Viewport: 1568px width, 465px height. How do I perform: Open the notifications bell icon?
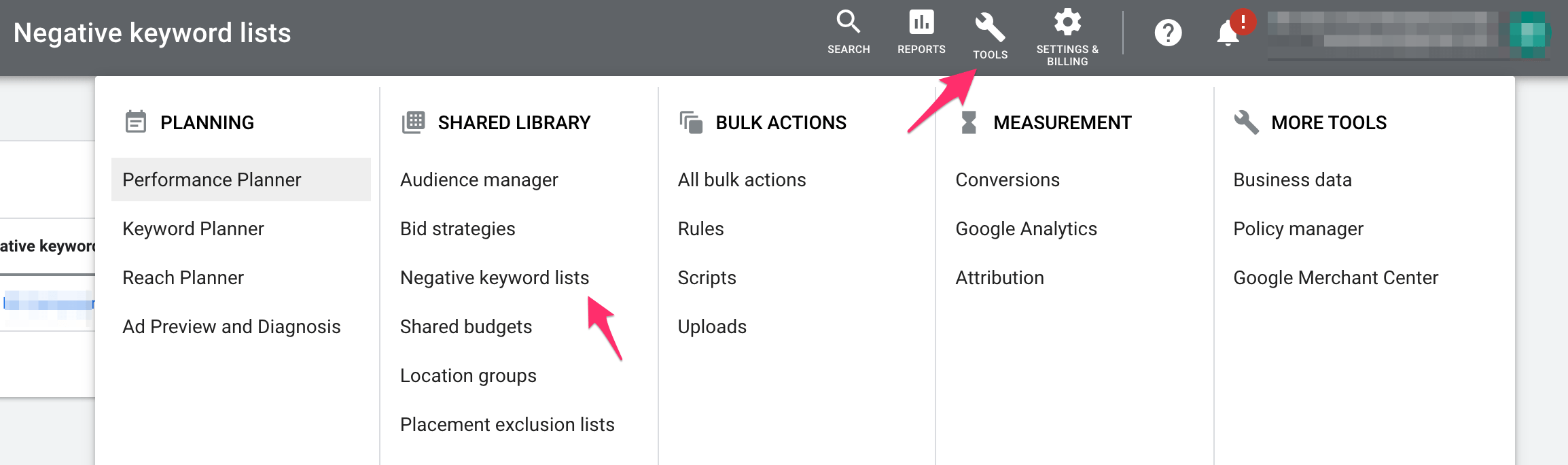tap(1228, 33)
